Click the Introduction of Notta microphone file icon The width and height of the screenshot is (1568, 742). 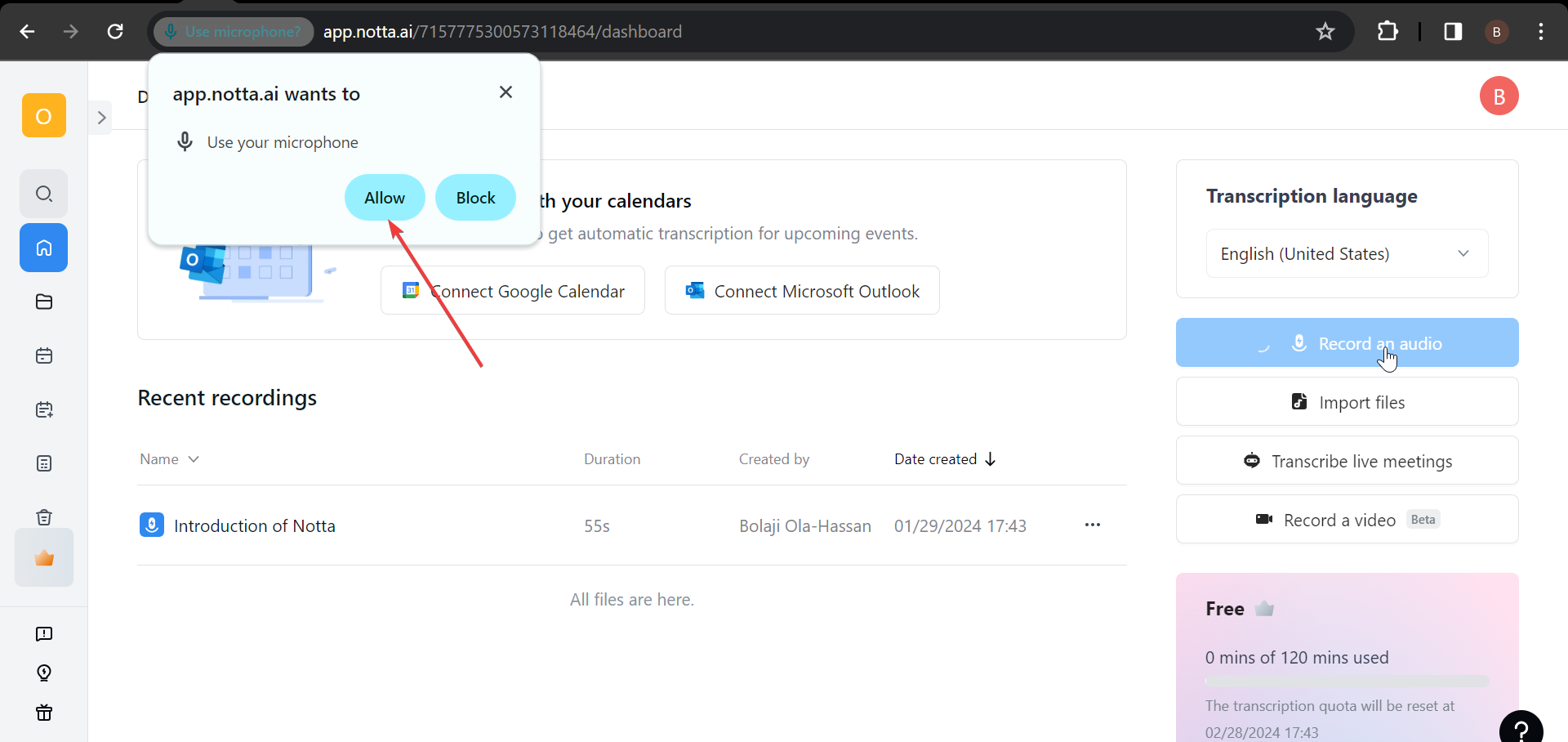pyautogui.click(x=152, y=525)
